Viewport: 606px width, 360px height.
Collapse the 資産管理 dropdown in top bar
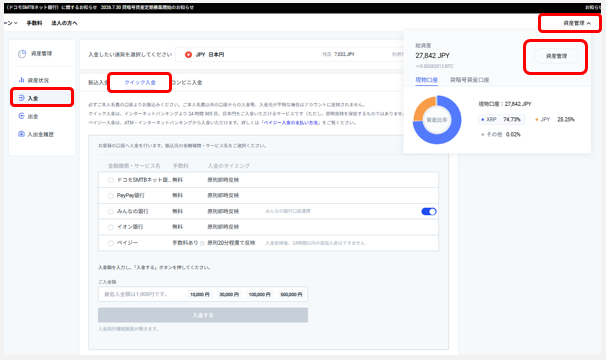[x=577, y=23]
